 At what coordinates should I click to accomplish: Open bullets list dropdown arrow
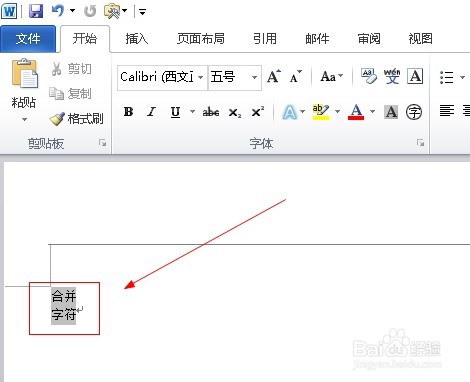[462, 77]
